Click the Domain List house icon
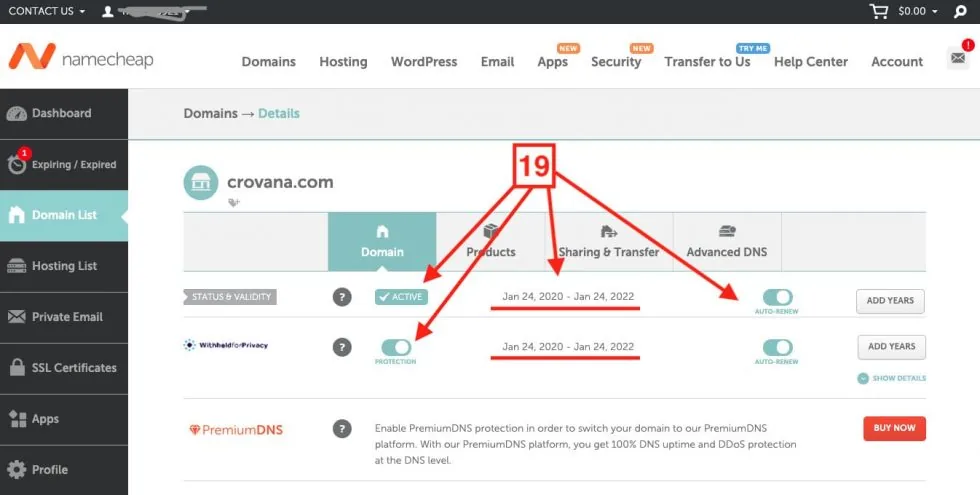Viewport: 980px width, 495px height. tap(17, 215)
